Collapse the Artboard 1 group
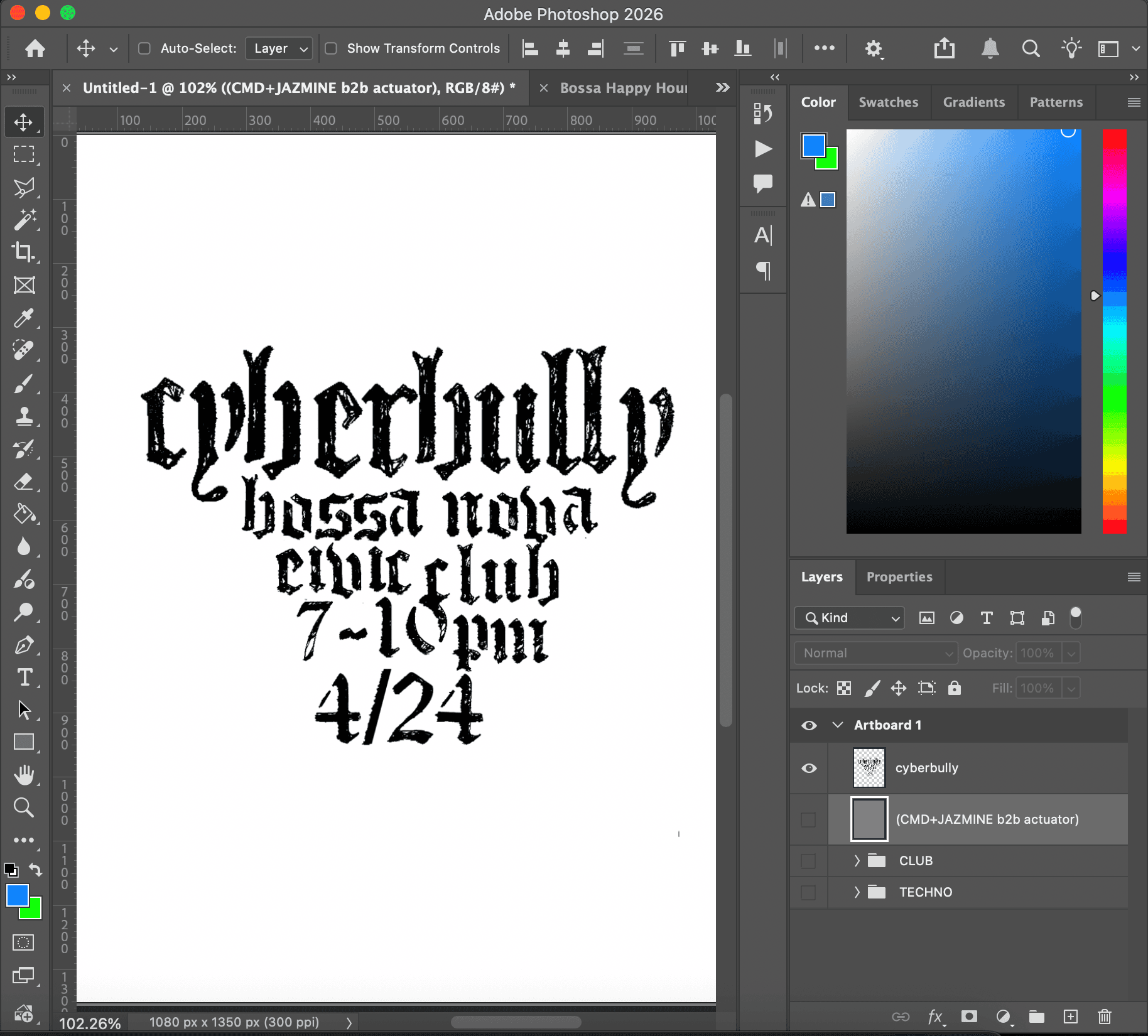The height and width of the screenshot is (1036, 1148). (837, 725)
